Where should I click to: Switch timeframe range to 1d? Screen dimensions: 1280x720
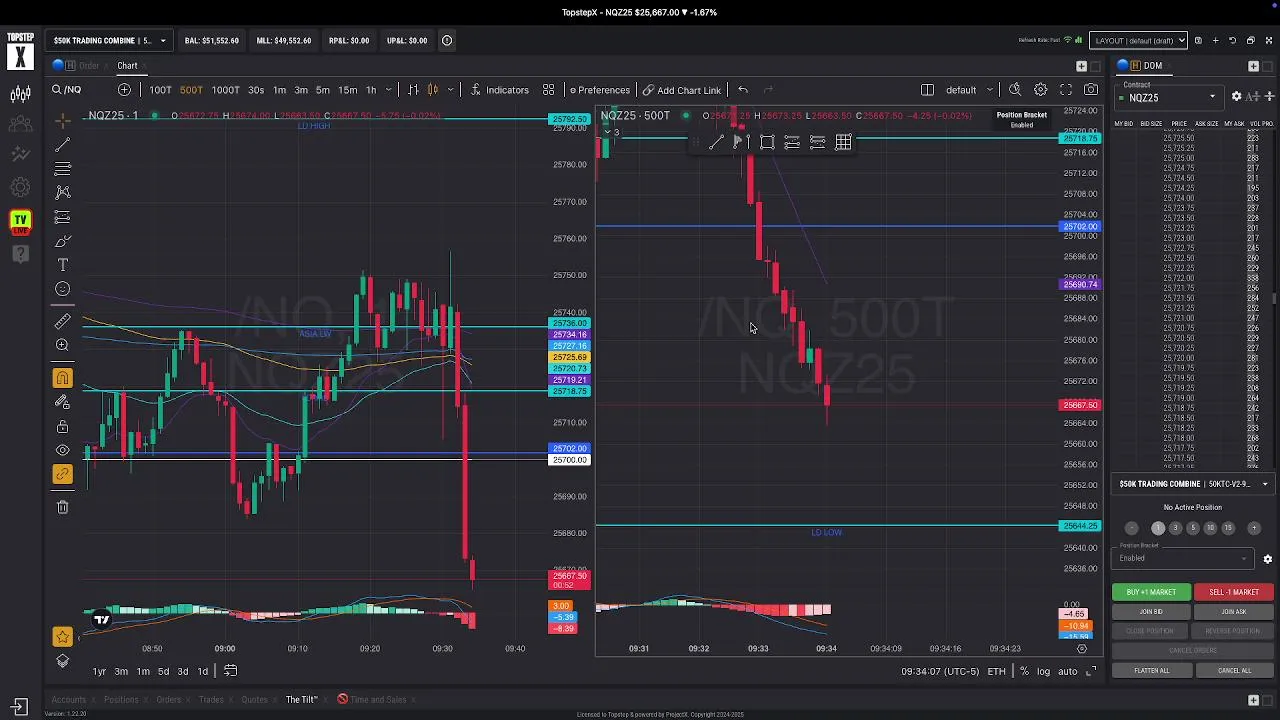[x=203, y=671]
